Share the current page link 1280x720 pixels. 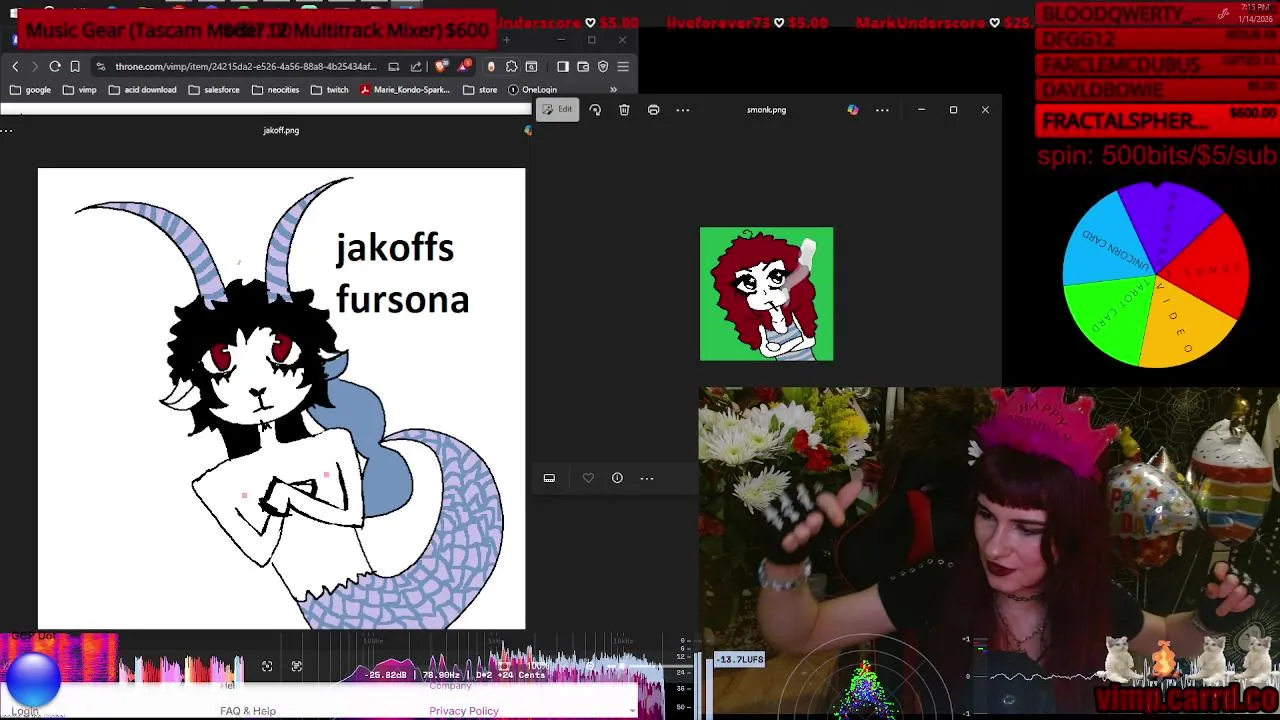pos(416,66)
